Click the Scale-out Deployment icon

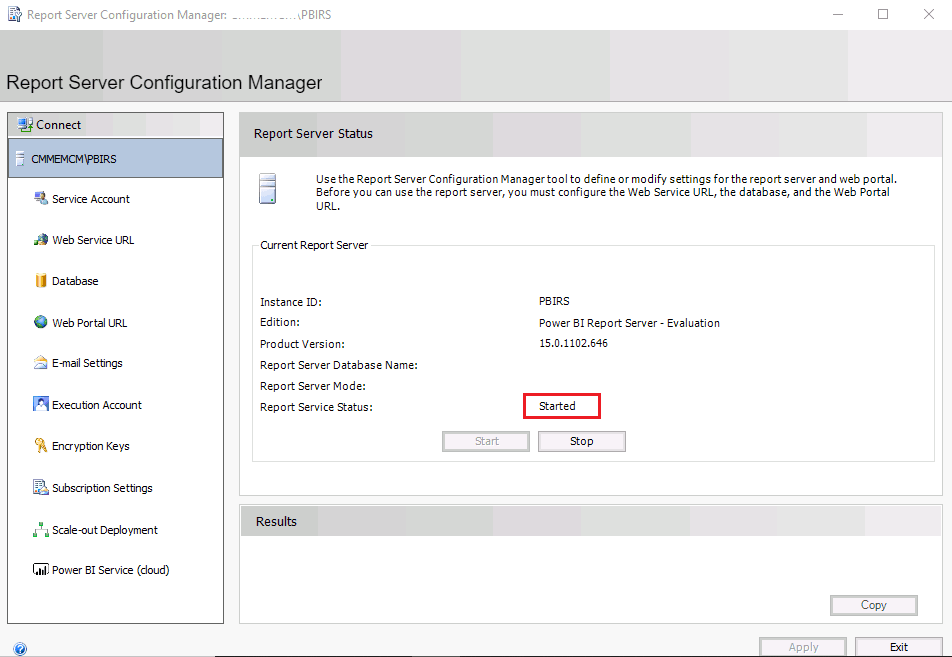point(41,529)
